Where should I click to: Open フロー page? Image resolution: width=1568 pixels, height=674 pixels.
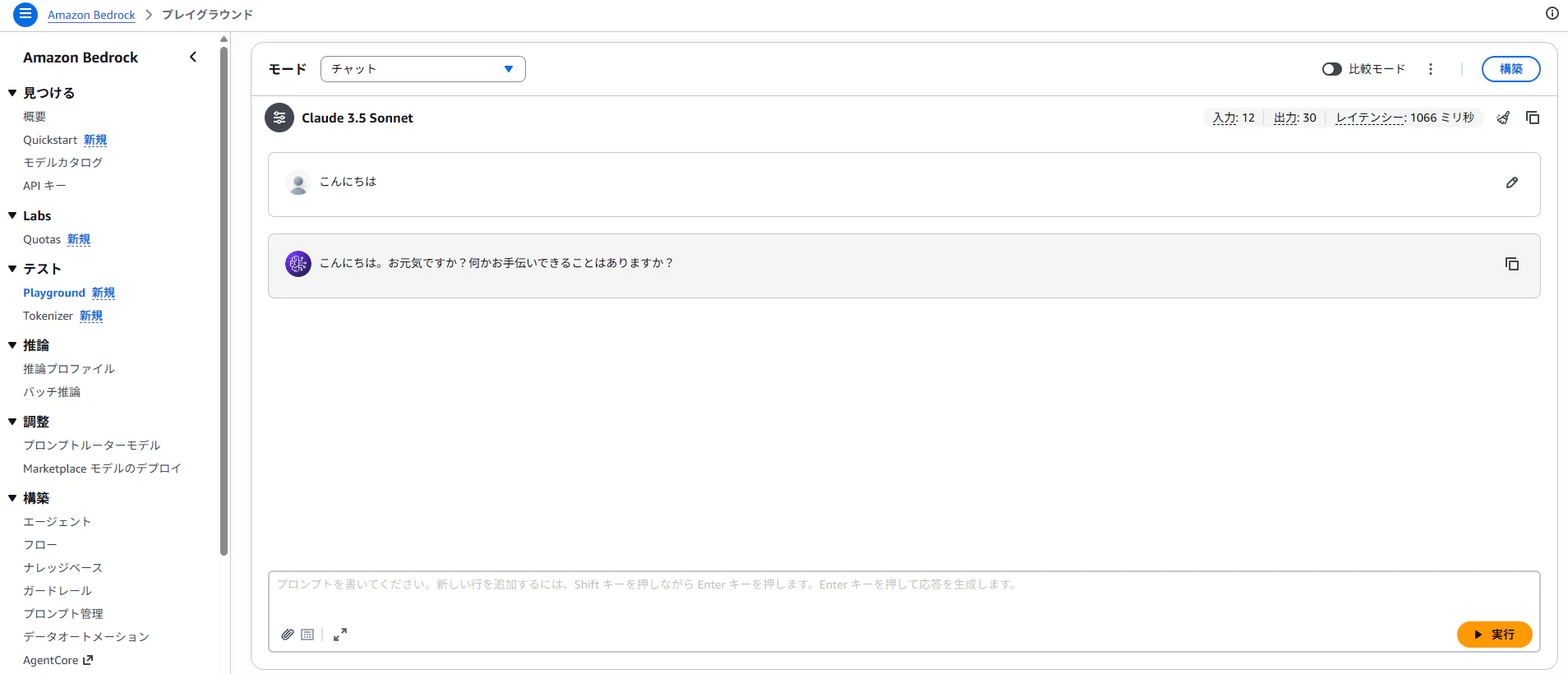click(x=40, y=545)
